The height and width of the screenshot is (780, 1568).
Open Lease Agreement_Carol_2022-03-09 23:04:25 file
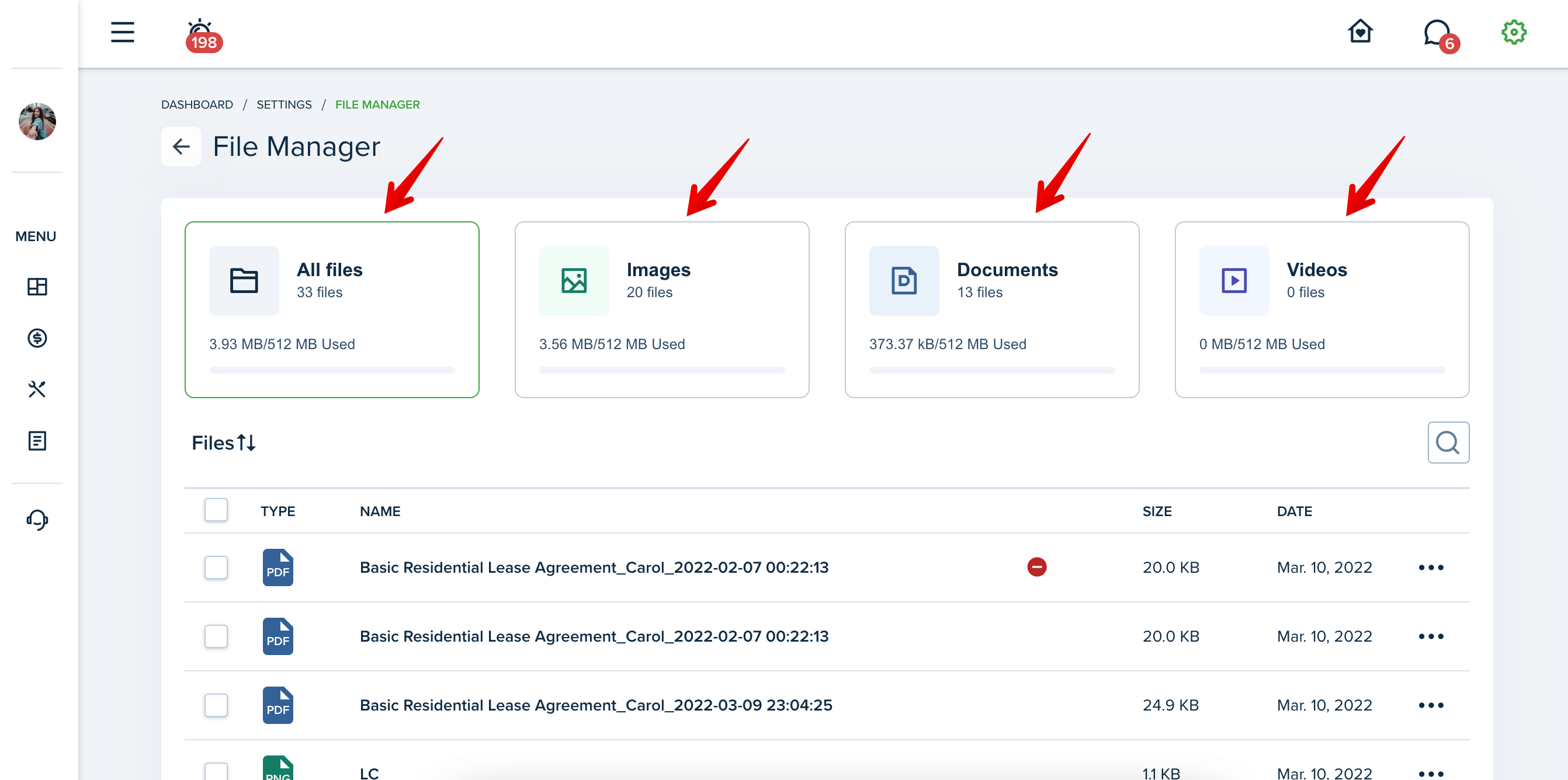596,705
